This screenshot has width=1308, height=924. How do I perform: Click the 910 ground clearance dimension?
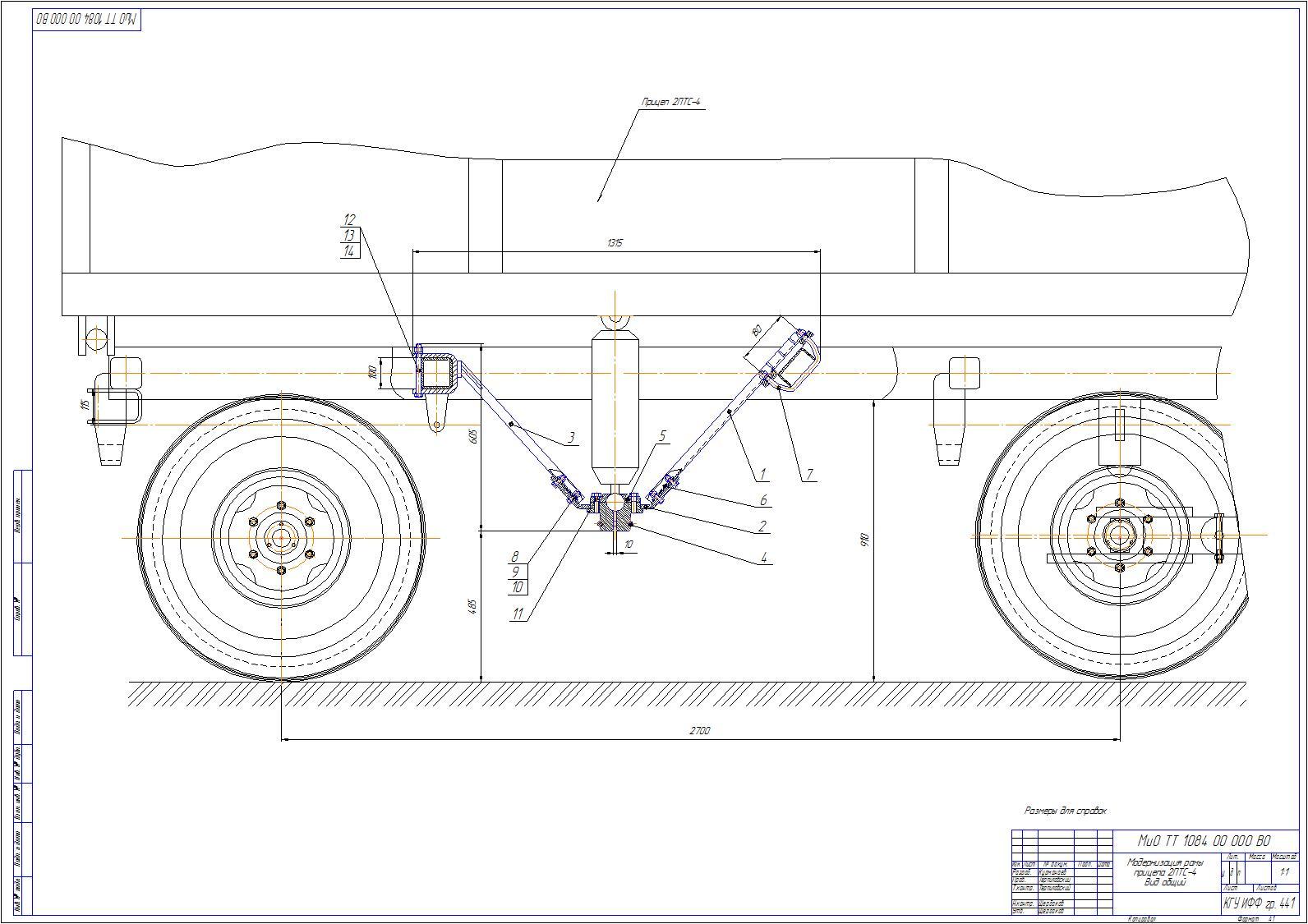point(864,540)
